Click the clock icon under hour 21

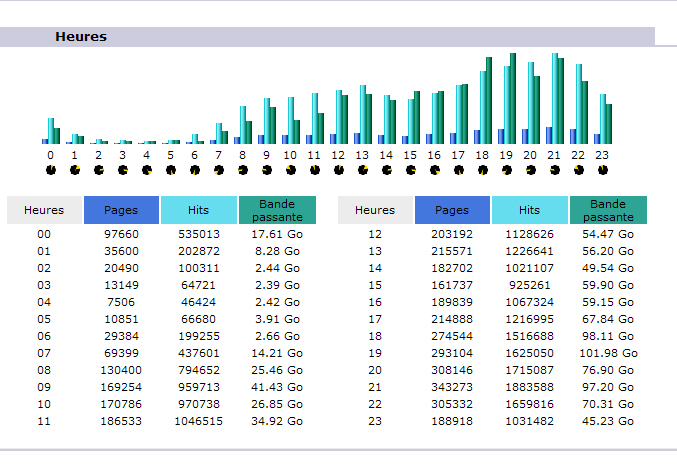[554, 170]
